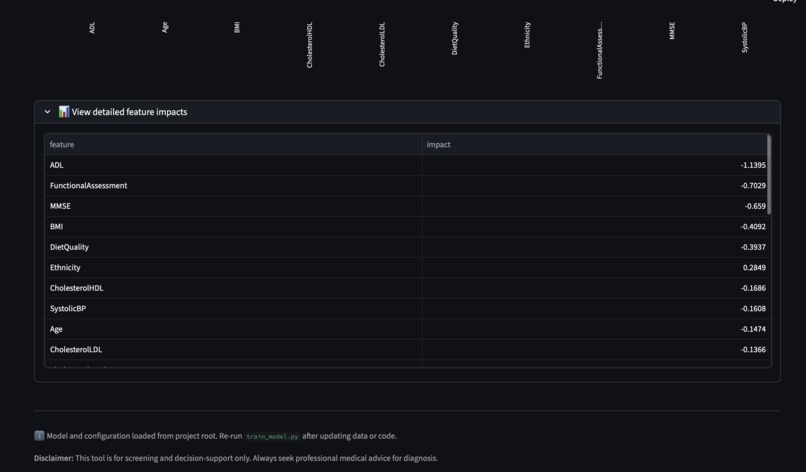806x472 pixels.
Task: Click the Ethnicity chart axis label
Action: coord(527,35)
